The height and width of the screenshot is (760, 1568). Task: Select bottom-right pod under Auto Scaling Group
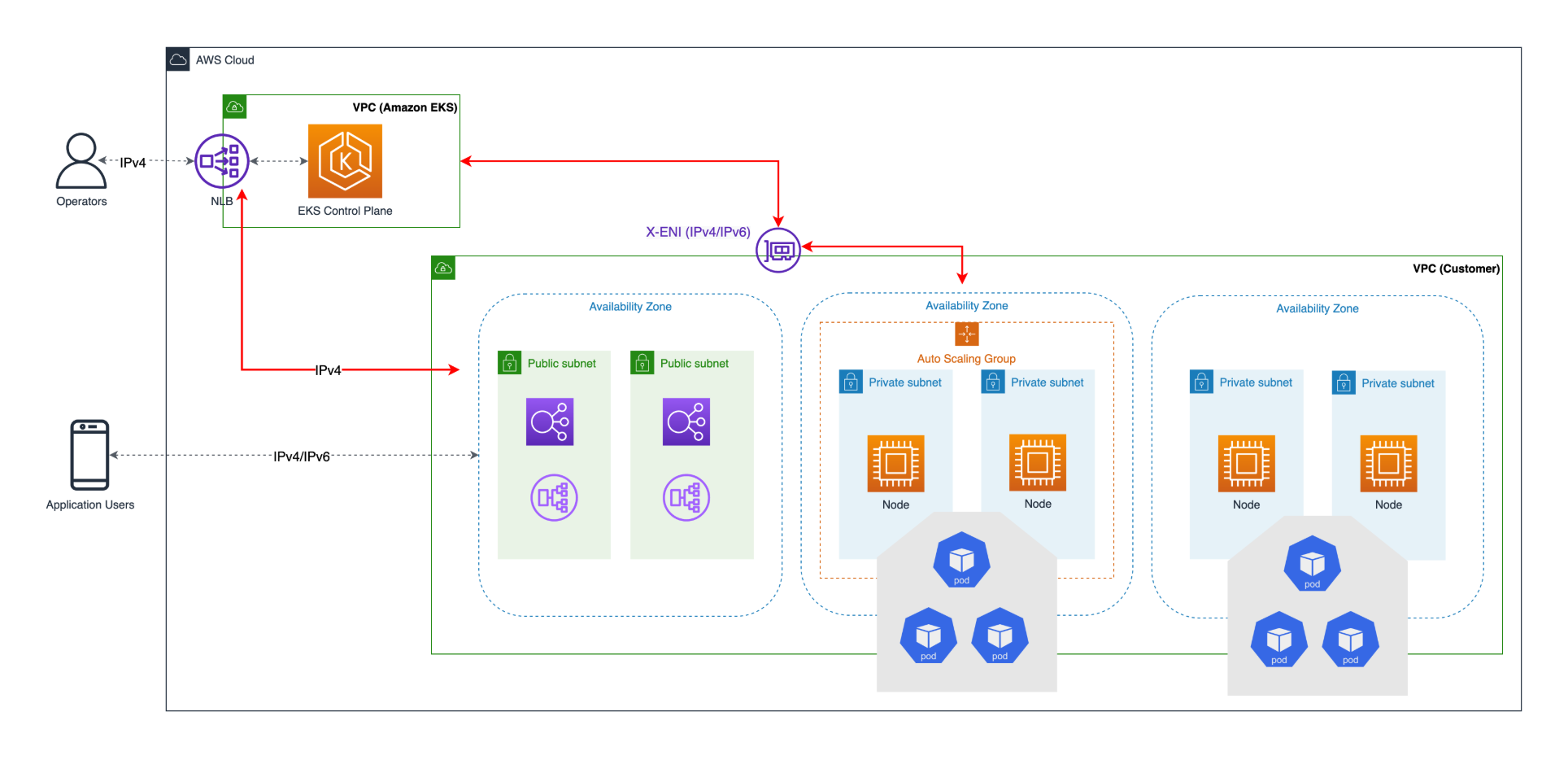point(1000,636)
